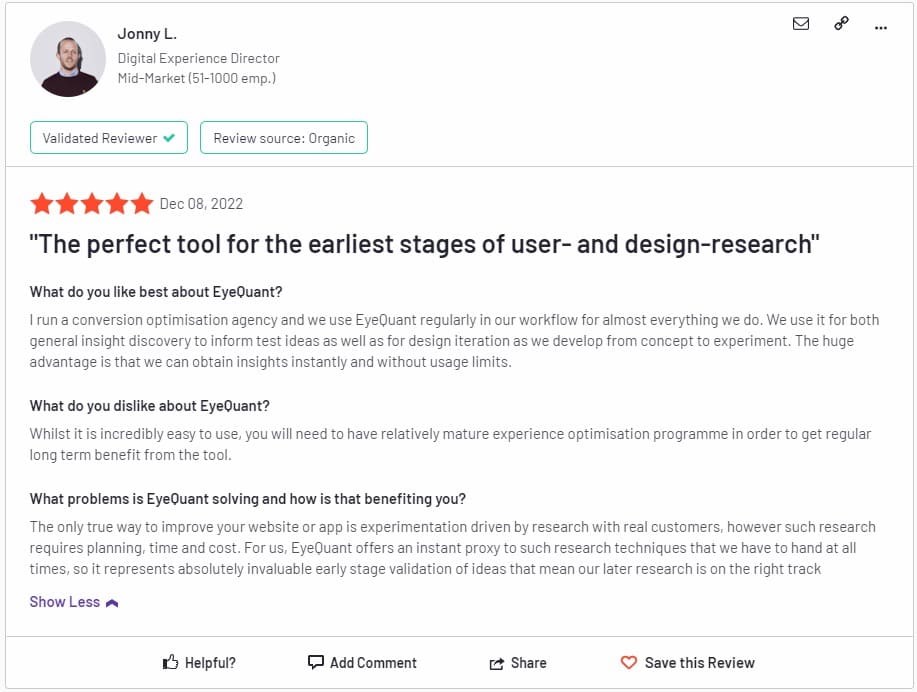
Task: Collapse review with Show Less
Action: pyautogui.click(x=74, y=602)
